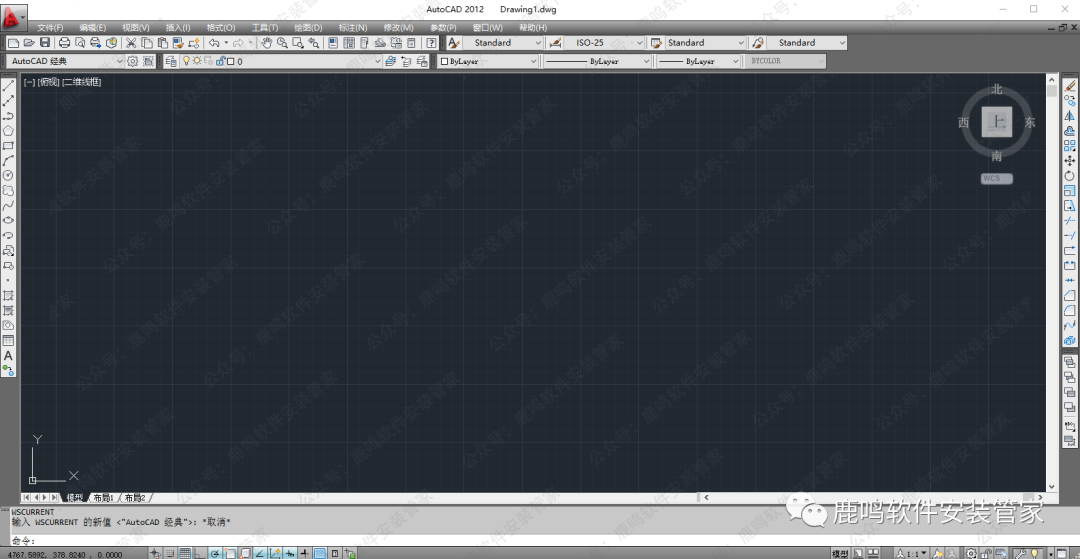The height and width of the screenshot is (559, 1080).
Task: Click the Undo arrow icon
Action: coord(214,43)
